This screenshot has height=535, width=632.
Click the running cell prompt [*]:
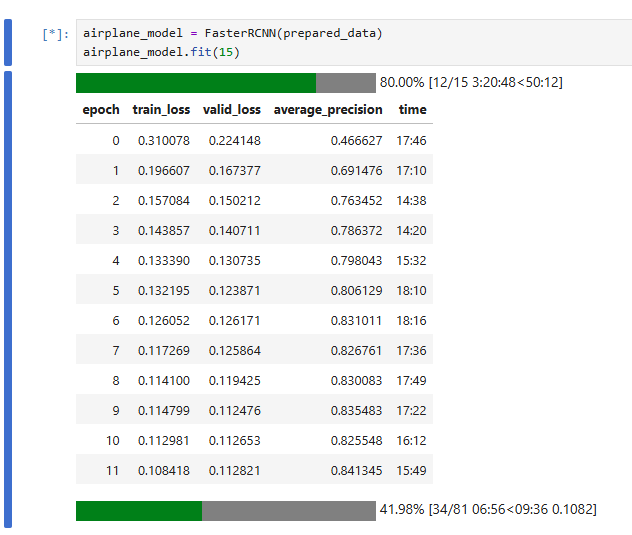tap(56, 34)
